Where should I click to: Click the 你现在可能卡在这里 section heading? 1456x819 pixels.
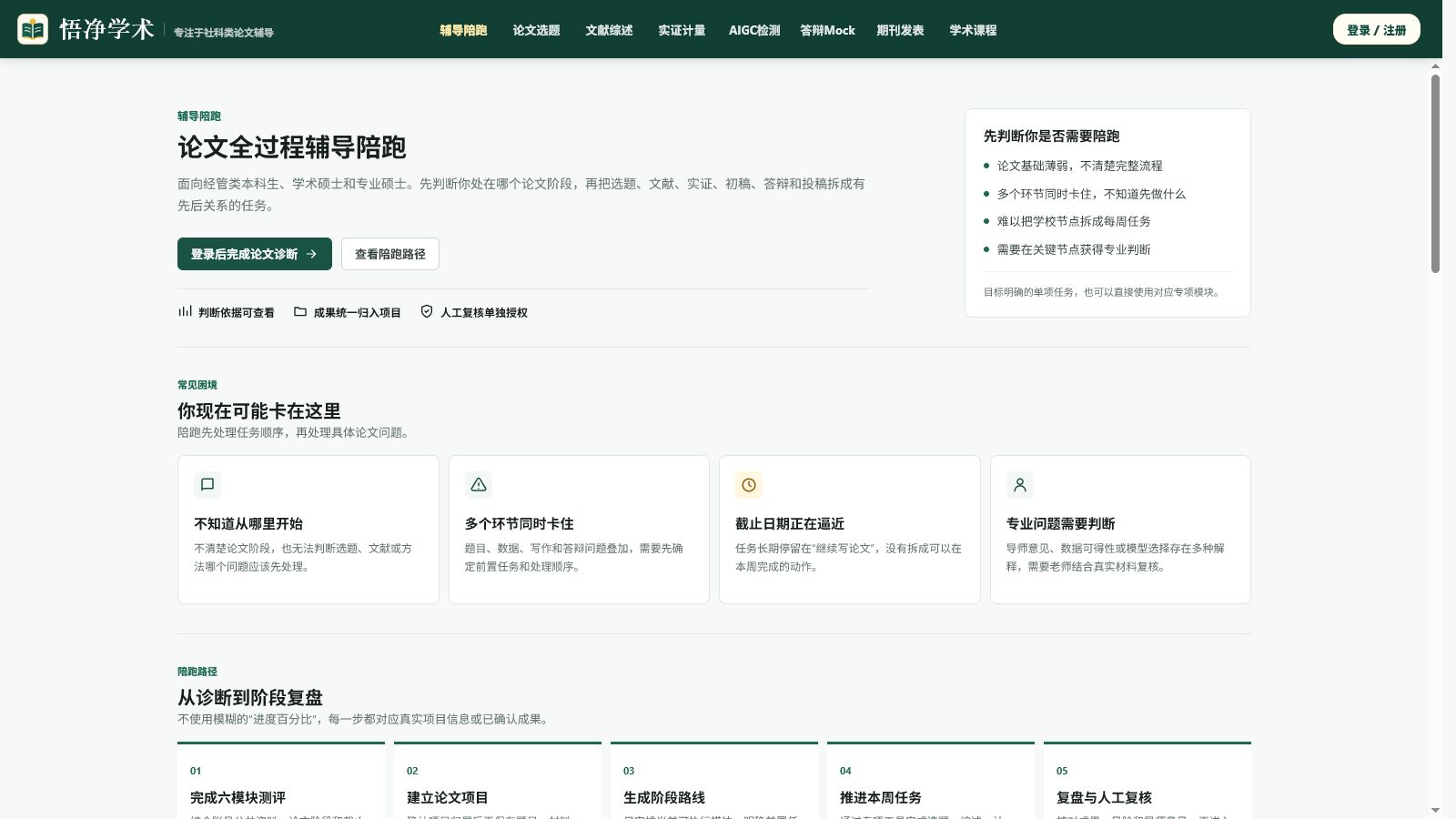pos(259,410)
